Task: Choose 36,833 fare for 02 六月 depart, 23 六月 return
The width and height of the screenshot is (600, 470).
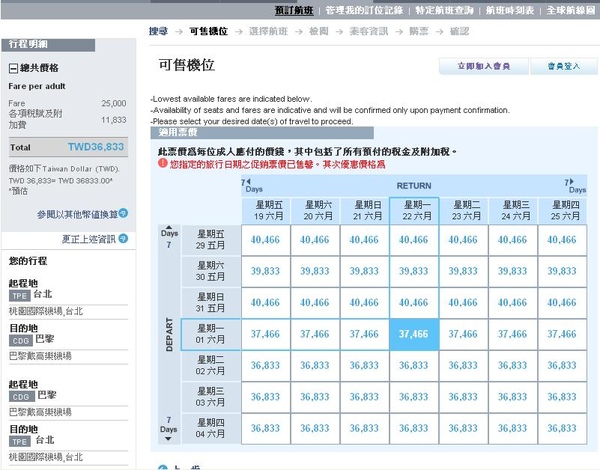Action: [464, 366]
